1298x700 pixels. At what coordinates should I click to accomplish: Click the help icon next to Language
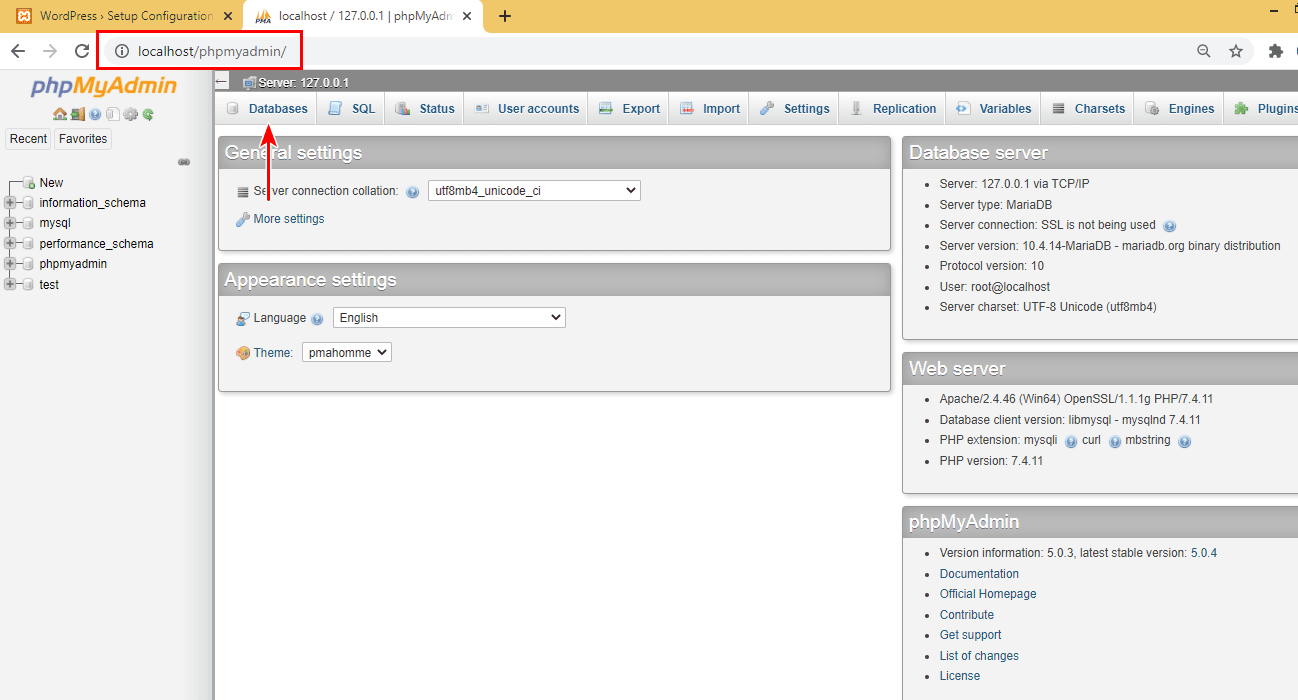pyautogui.click(x=317, y=319)
